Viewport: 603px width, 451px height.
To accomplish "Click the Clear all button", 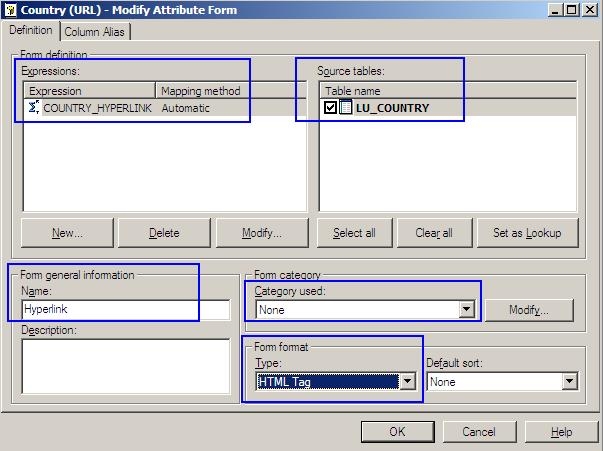I will (x=433, y=233).
